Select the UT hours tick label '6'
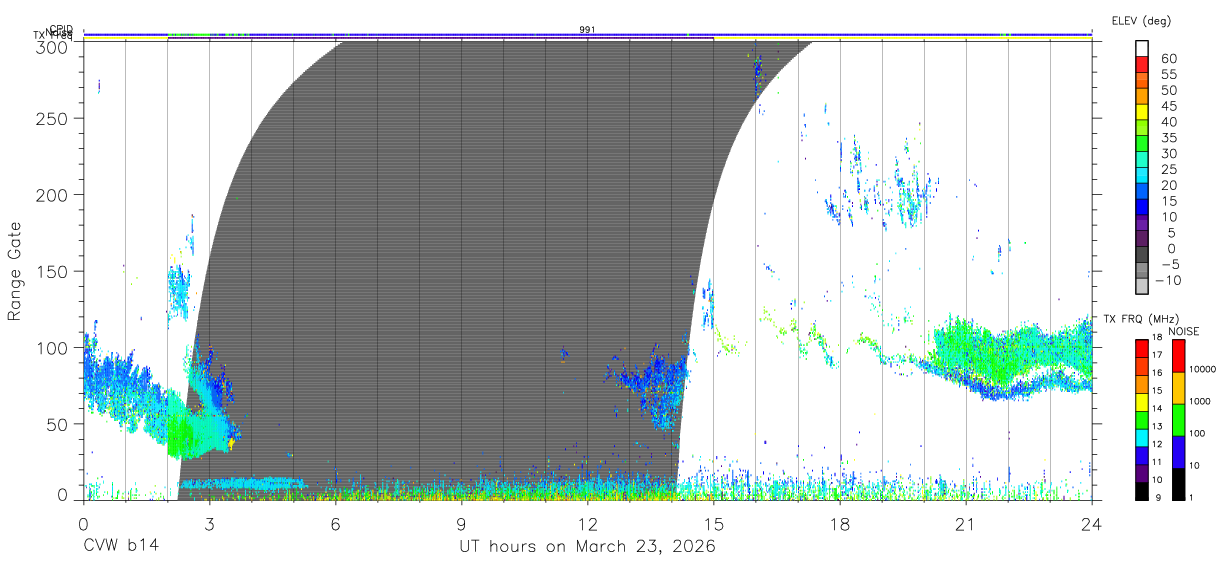The width and height of the screenshot is (1228, 567). 335,524
